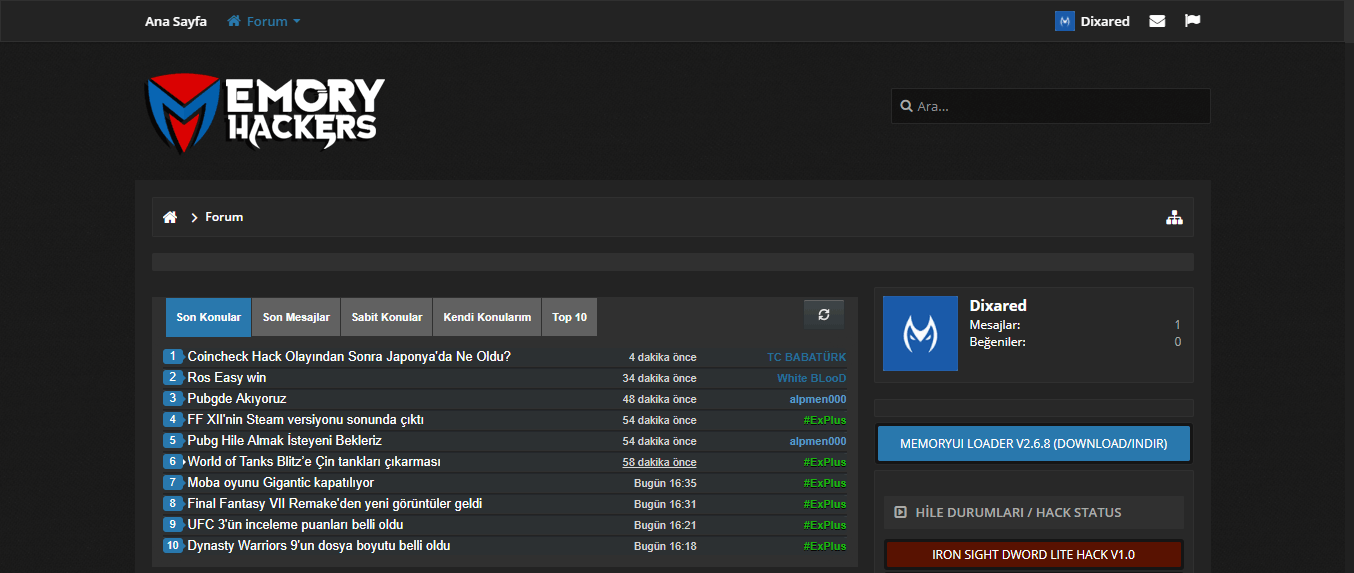Screen dimensions: 1354x573
Task: Click alpmen000 on Pubgde Akıyoruz row
Action: pos(817,399)
